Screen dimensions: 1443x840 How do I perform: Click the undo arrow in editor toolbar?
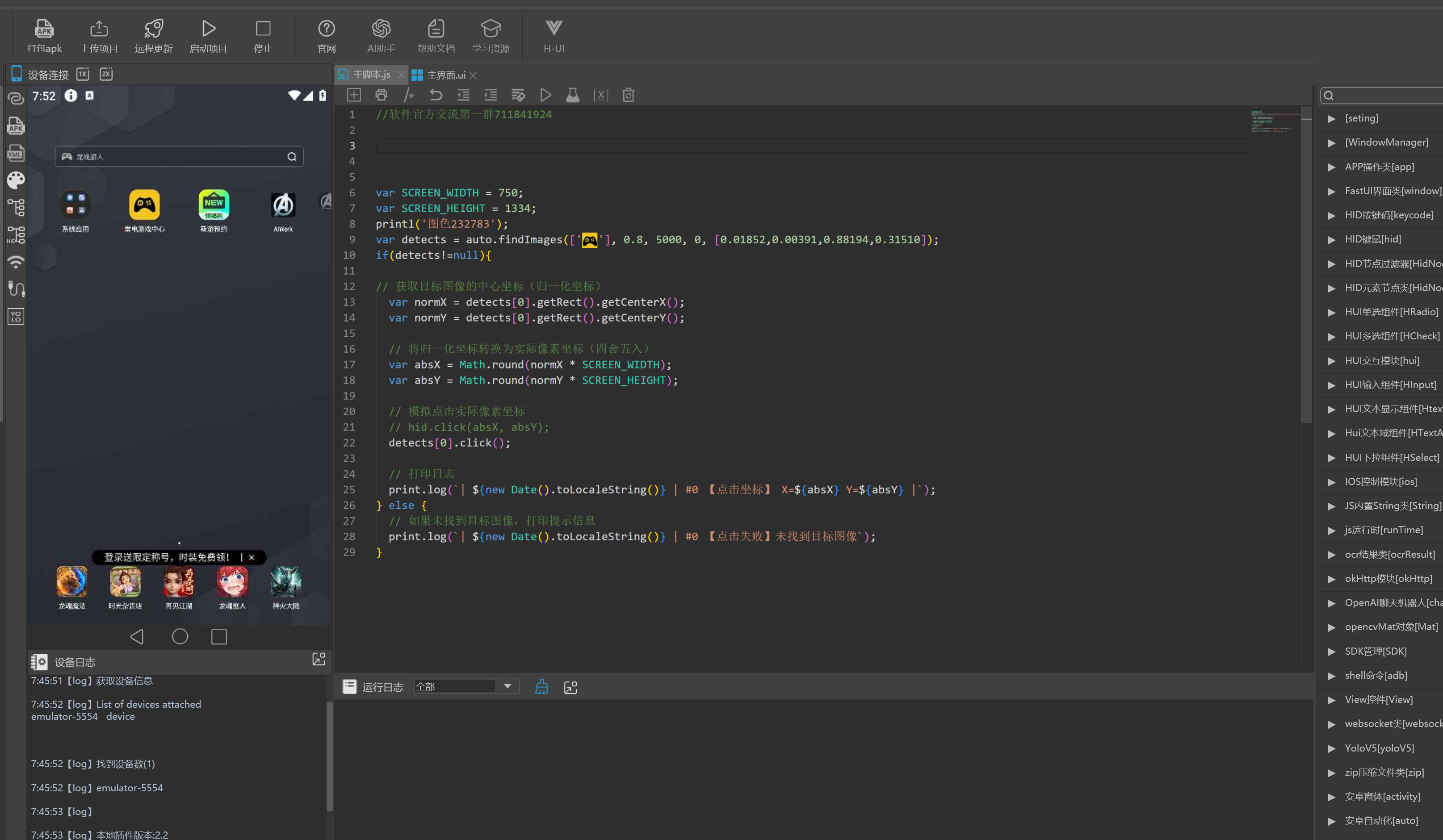[436, 95]
